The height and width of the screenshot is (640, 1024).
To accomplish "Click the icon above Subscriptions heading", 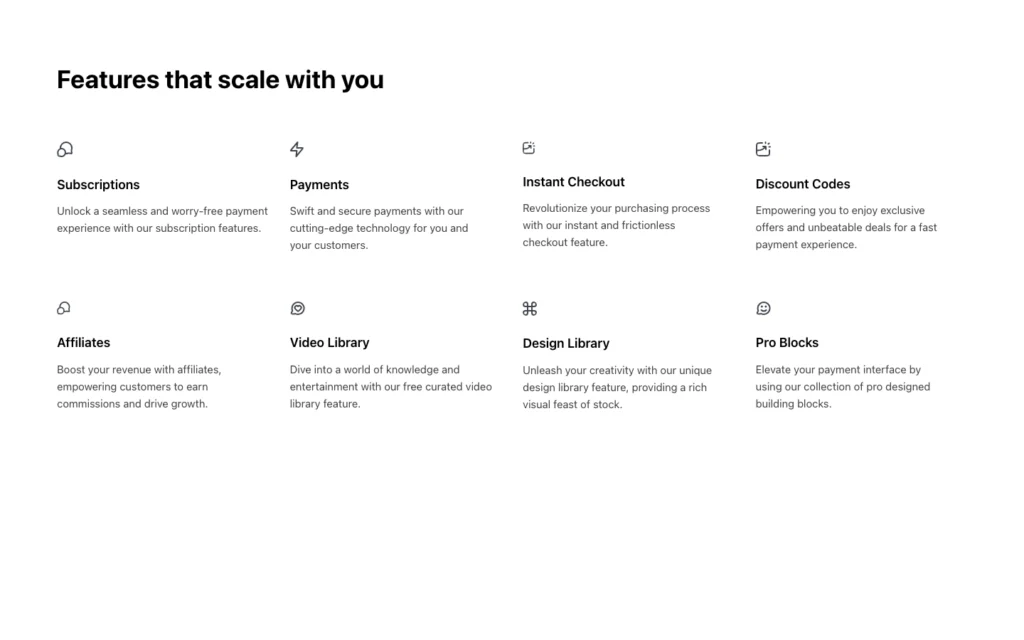I will pyautogui.click(x=65, y=150).
